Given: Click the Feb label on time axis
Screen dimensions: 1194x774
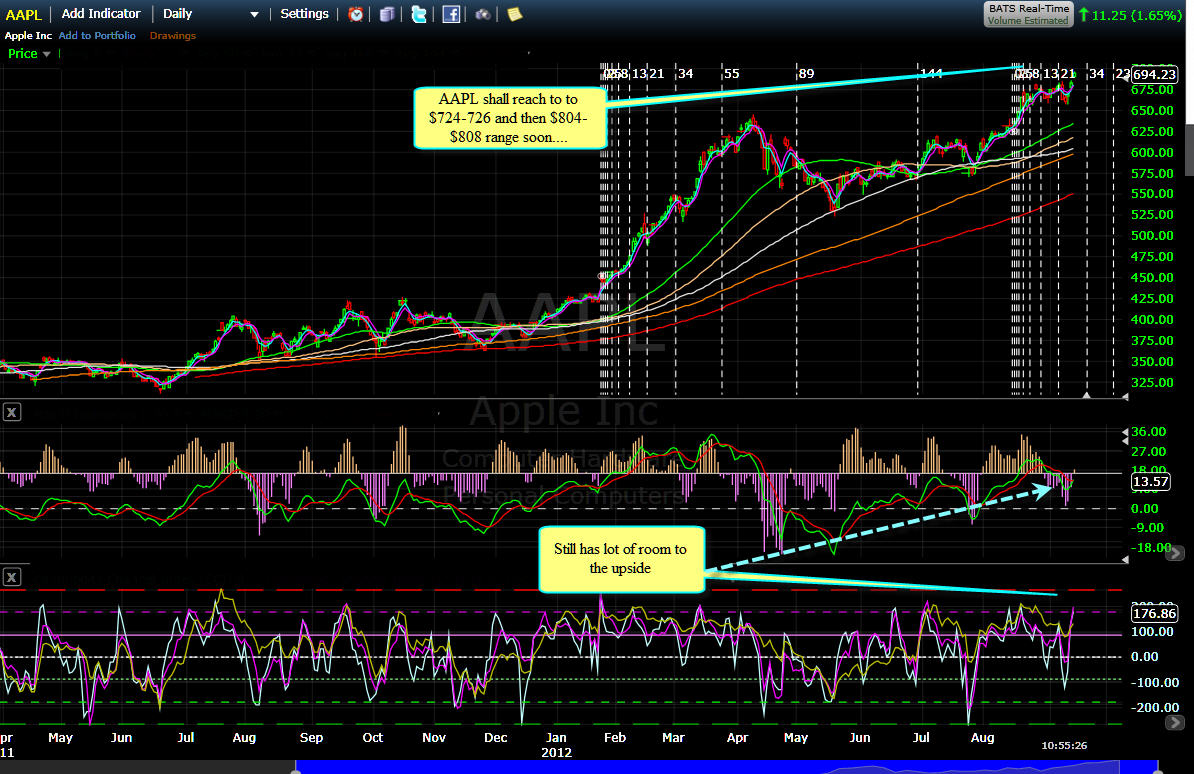Looking at the screenshot, I should [615, 737].
